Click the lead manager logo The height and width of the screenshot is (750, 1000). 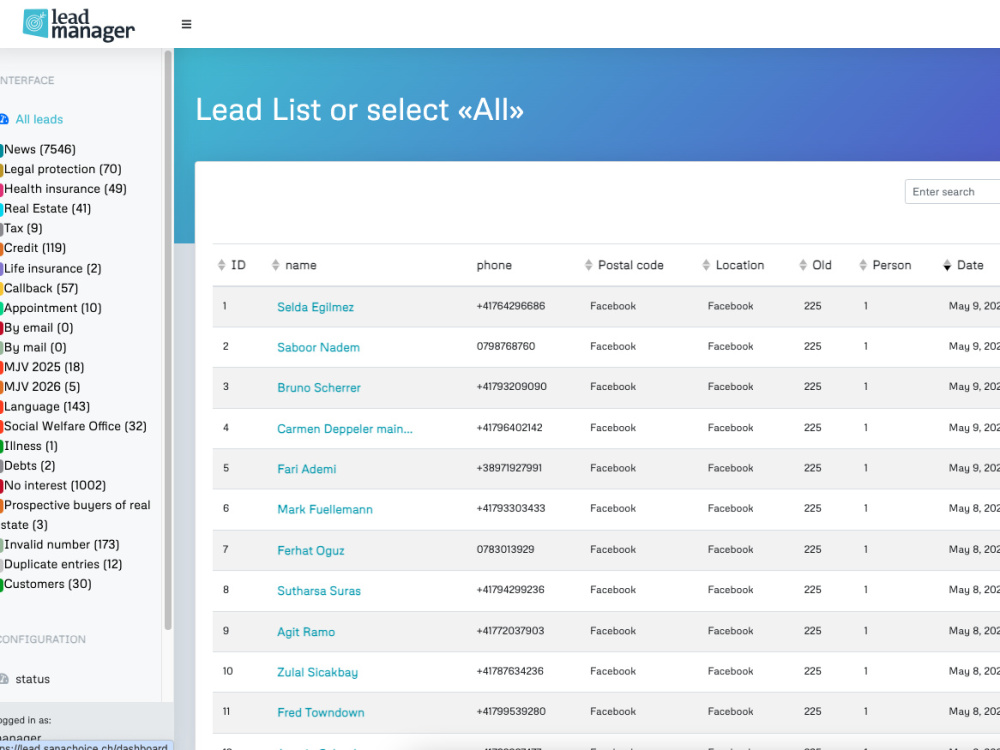coord(78,24)
